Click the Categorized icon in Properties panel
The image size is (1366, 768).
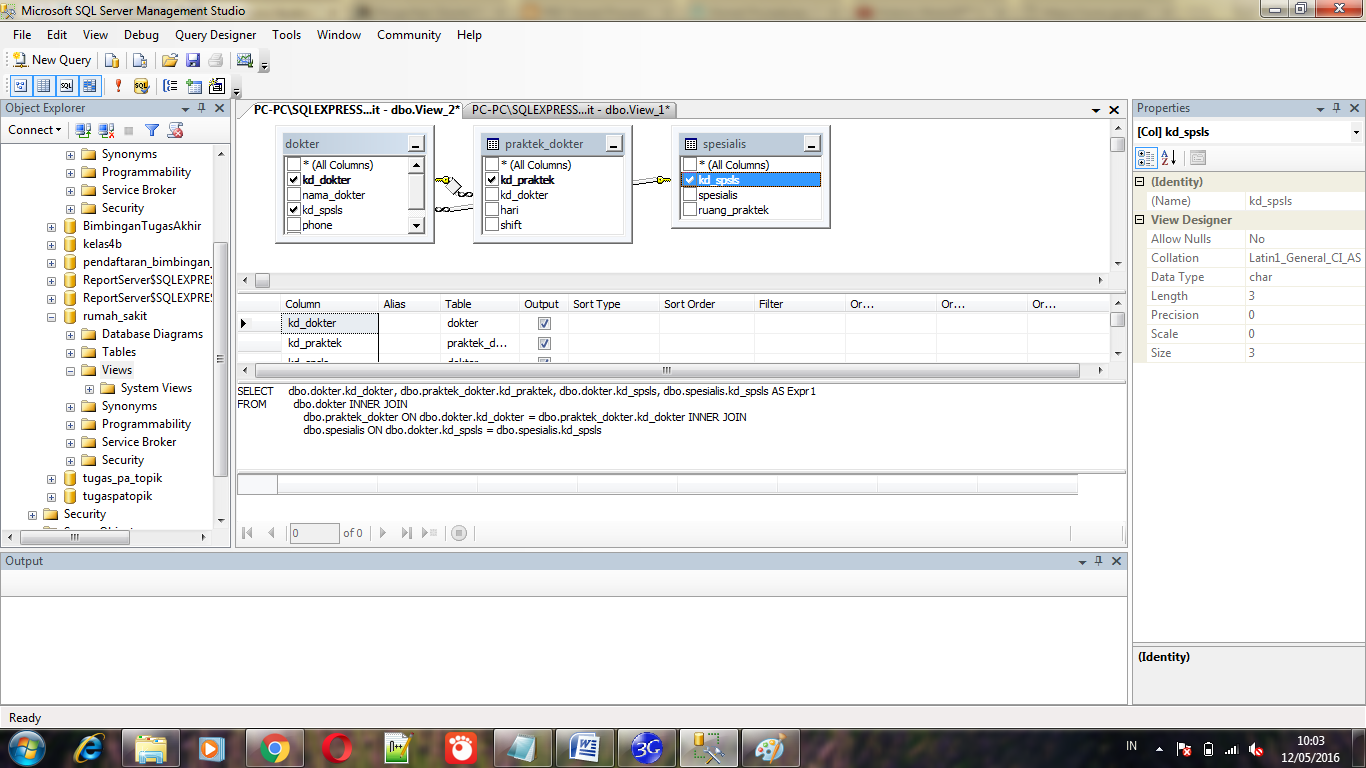1147,158
